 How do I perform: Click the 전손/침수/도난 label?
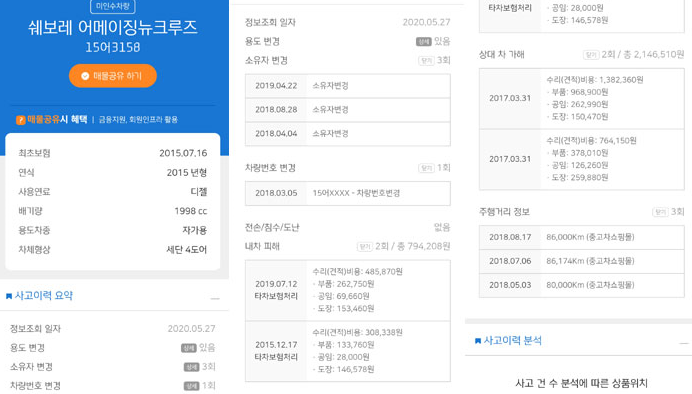272,228
